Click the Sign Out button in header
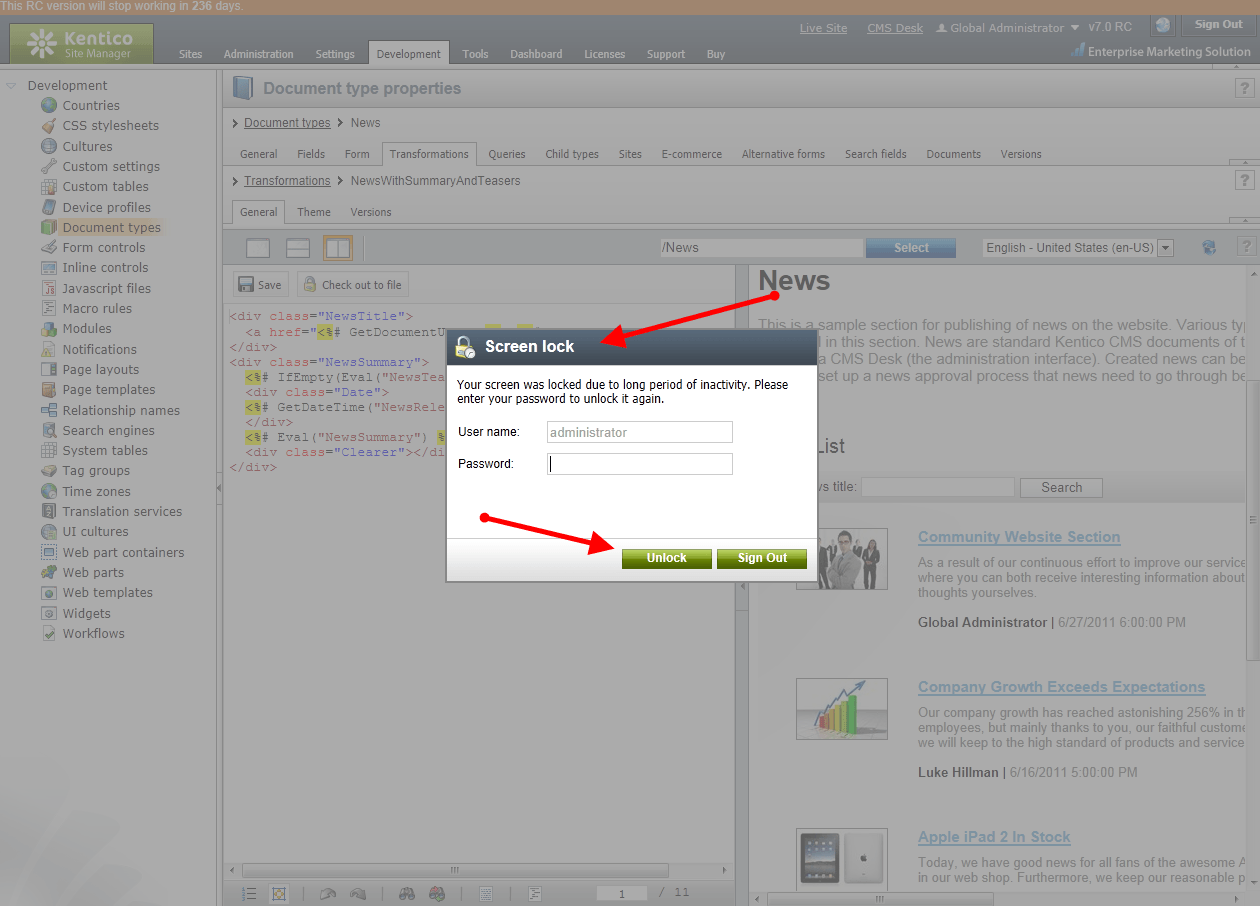 pos(1218,25)
